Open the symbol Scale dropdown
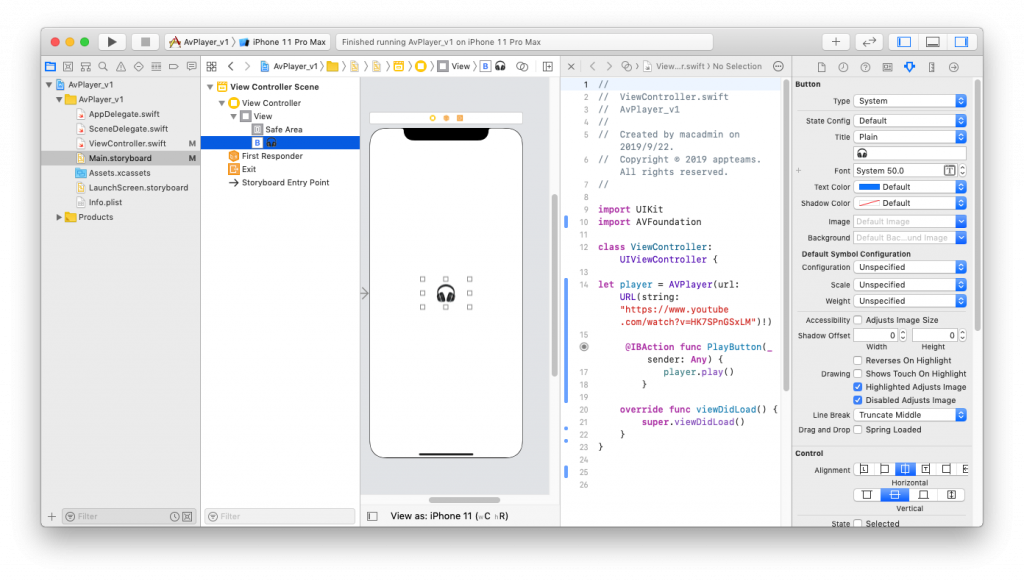This screenshot has width=1024, height=581. click(909, 285)
